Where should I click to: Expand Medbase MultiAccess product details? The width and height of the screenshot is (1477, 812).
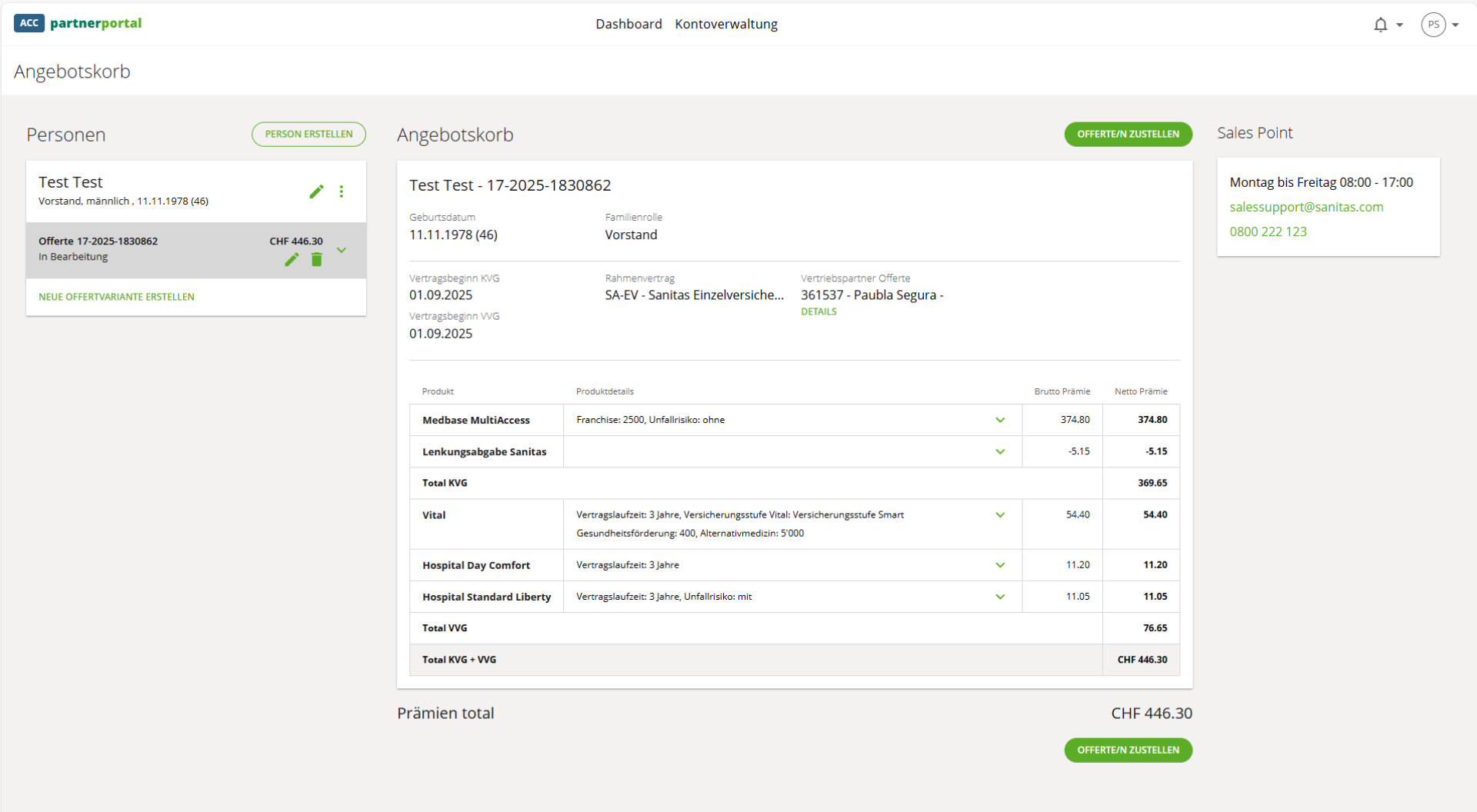[1000, 420]
